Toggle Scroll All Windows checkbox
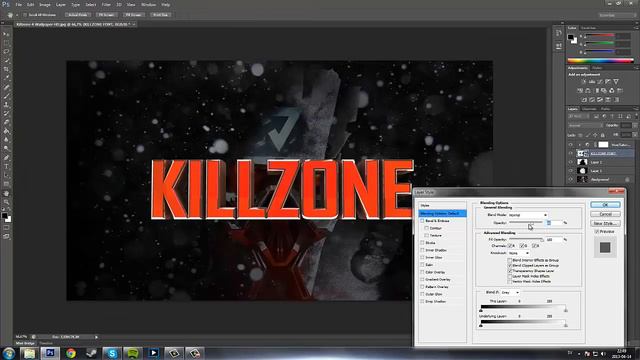640x360 pixels. 25,15
